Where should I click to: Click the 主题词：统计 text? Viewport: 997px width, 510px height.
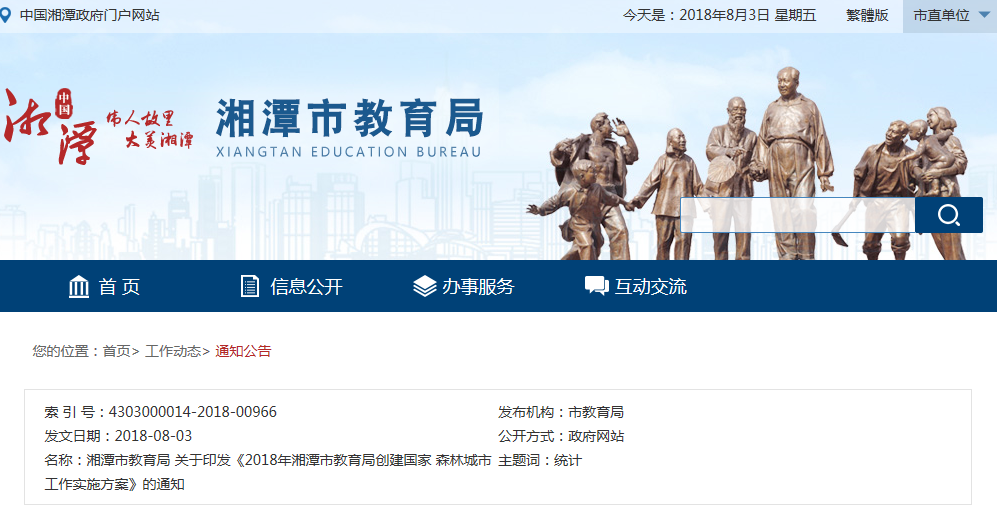[540, 460]
